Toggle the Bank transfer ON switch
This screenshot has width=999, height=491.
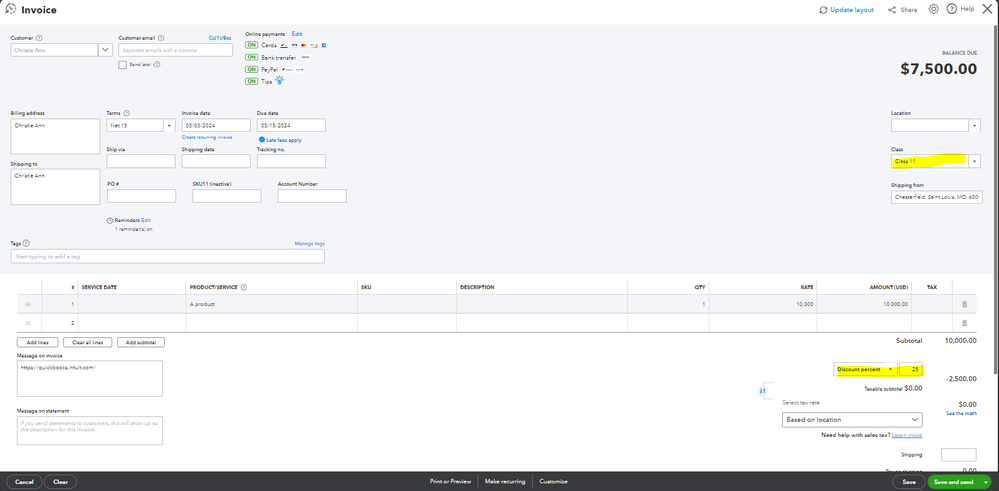coord(252,57)
